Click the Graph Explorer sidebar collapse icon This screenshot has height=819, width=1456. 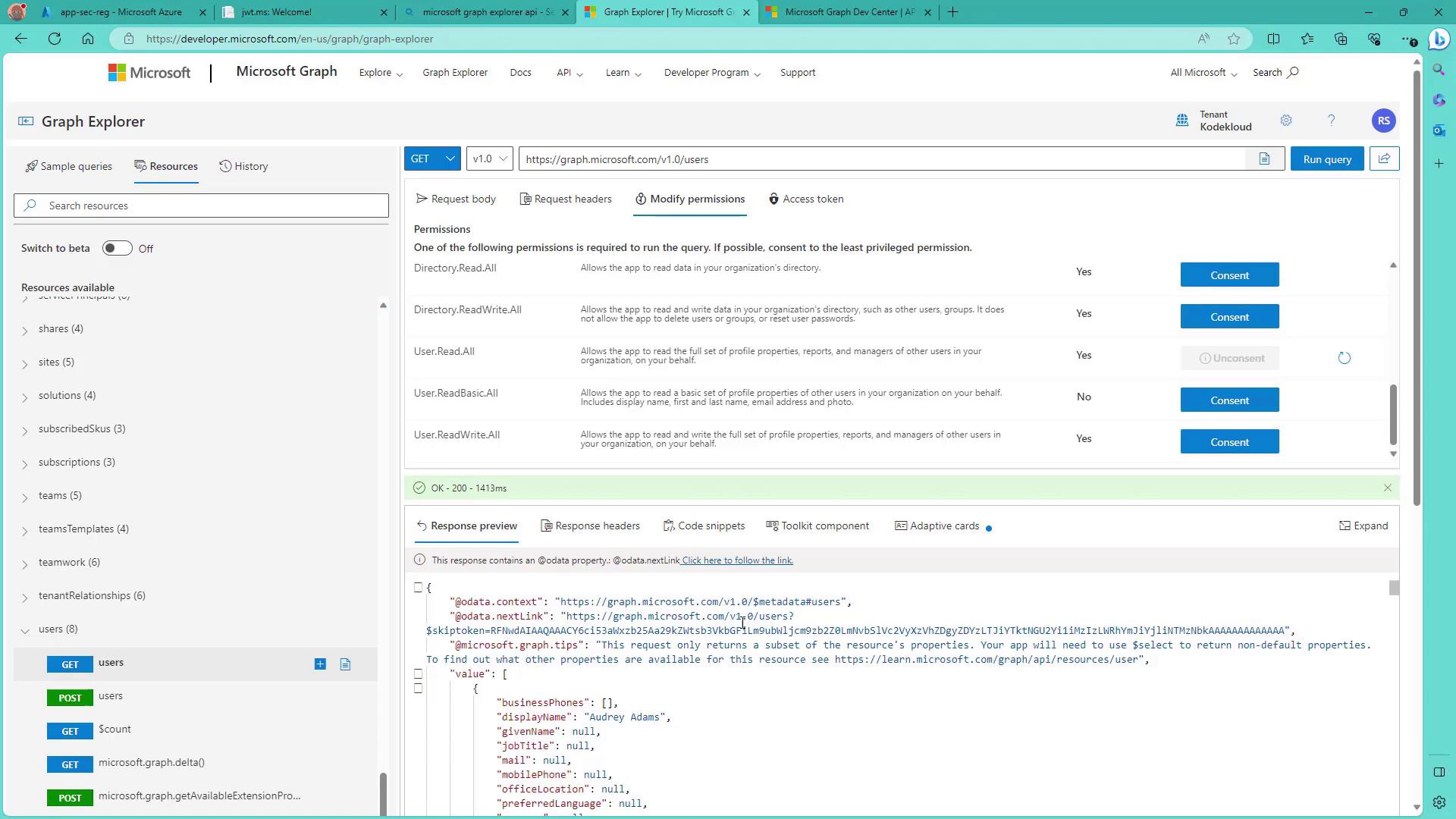click(x=26, y=121)
